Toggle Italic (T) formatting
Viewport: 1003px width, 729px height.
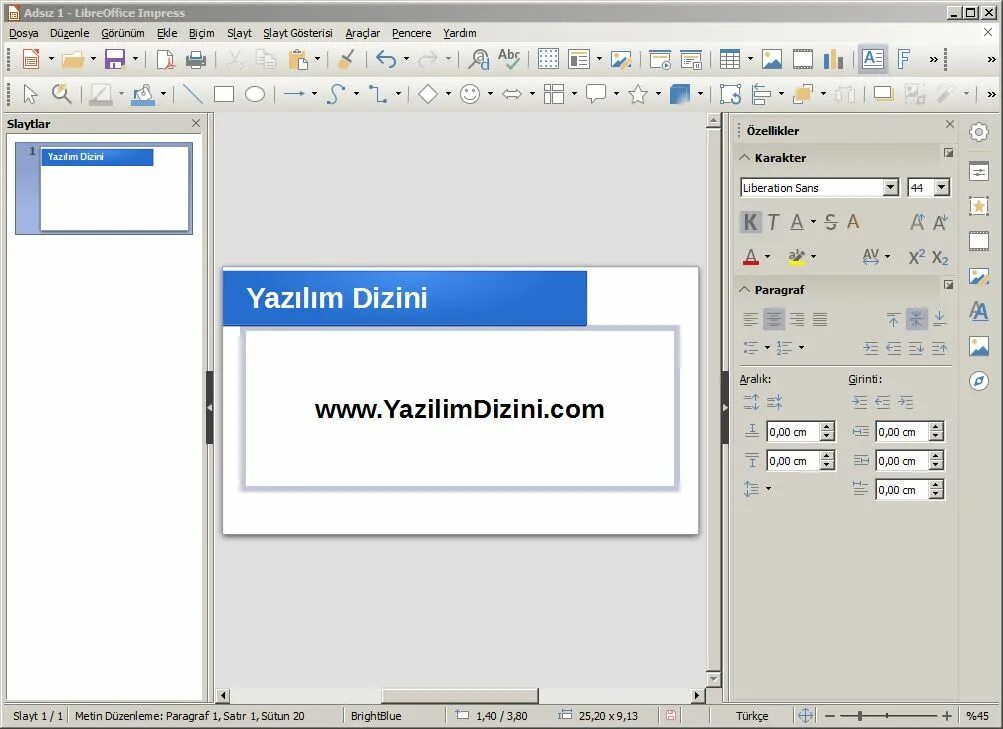pyautogui.click(x=773, y=222)
